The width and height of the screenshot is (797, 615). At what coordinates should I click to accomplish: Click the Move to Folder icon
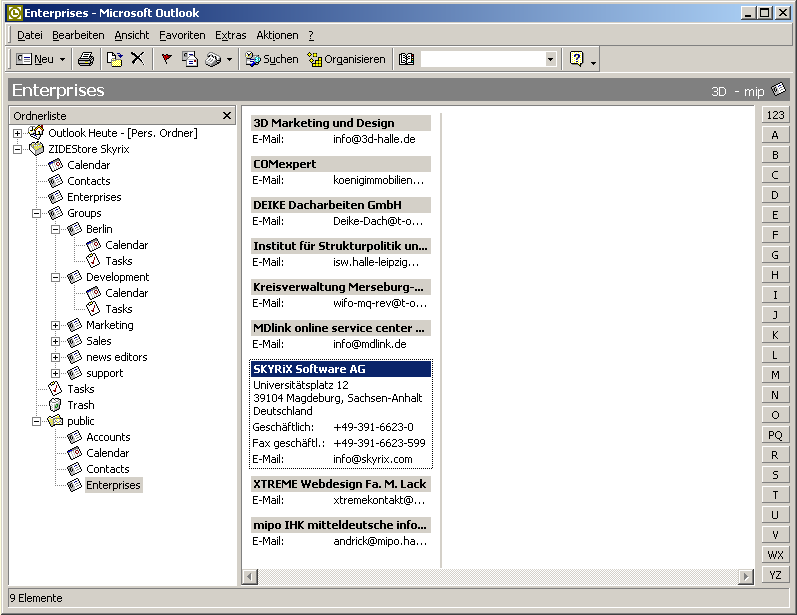click(114, 59)
